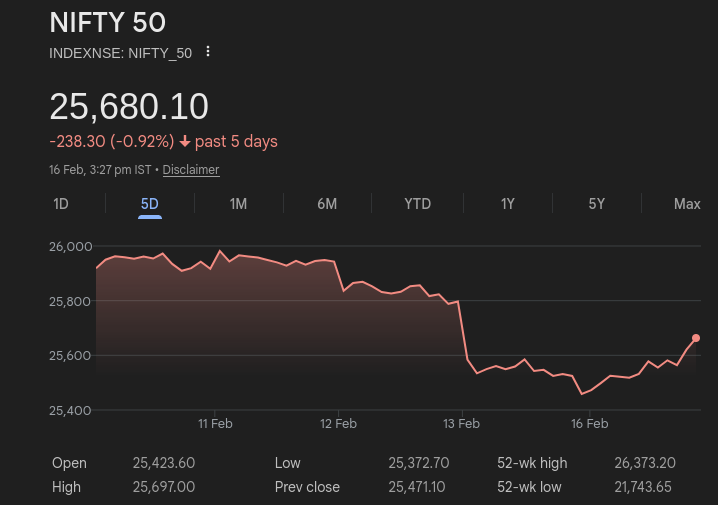The width and height of the screenshot is (718, 505).
Task: Click the Open value 25,423.60
Action: 164,463
